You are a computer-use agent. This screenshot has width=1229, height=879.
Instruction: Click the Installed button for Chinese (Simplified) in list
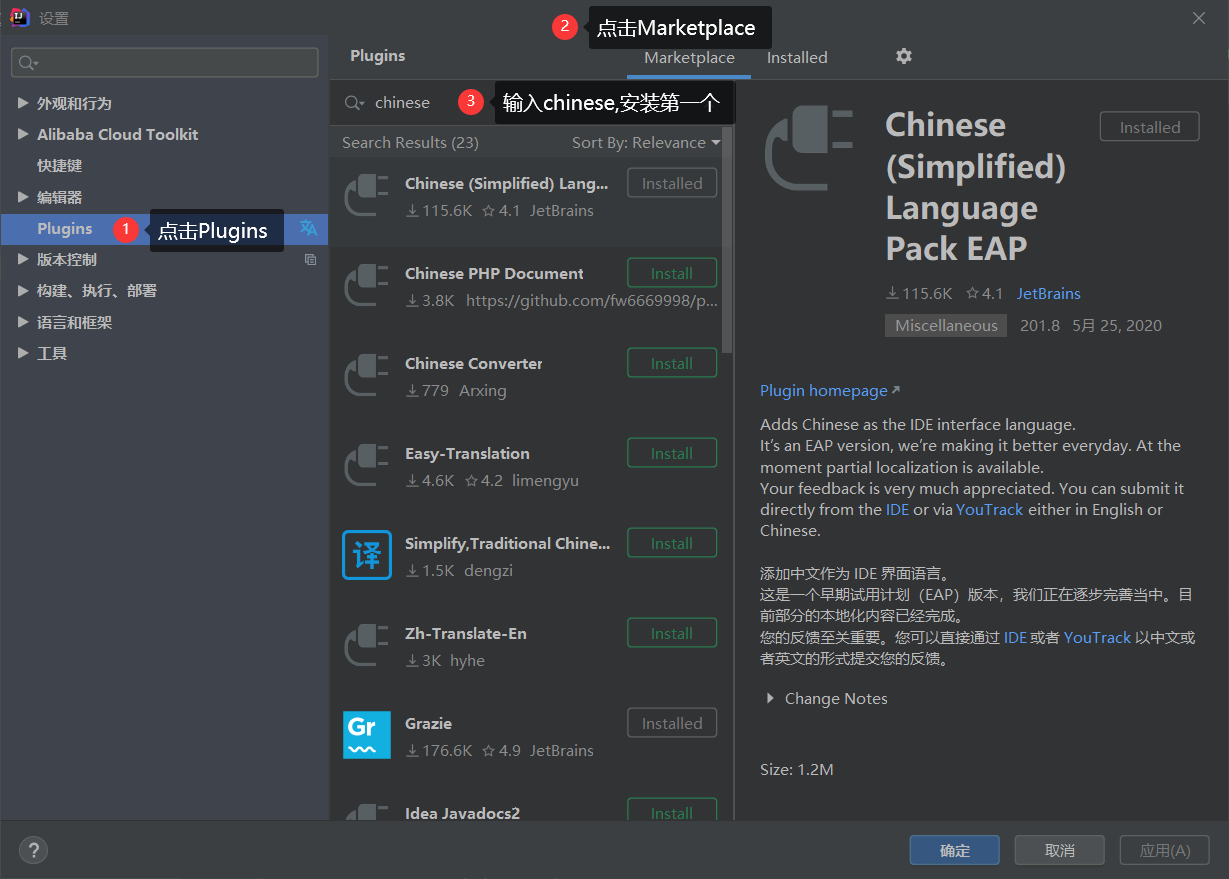tap(672, 183)
